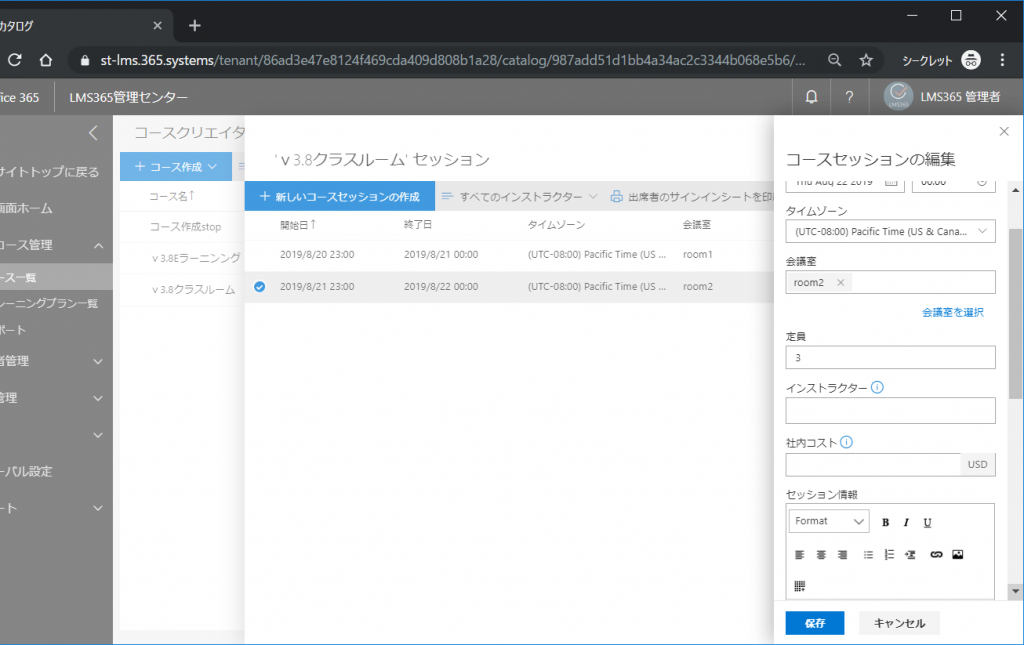The width and height of the screenshot is (1024, 645).
Task: Click the bulleted list icon
Action: (x=868, y=554)
